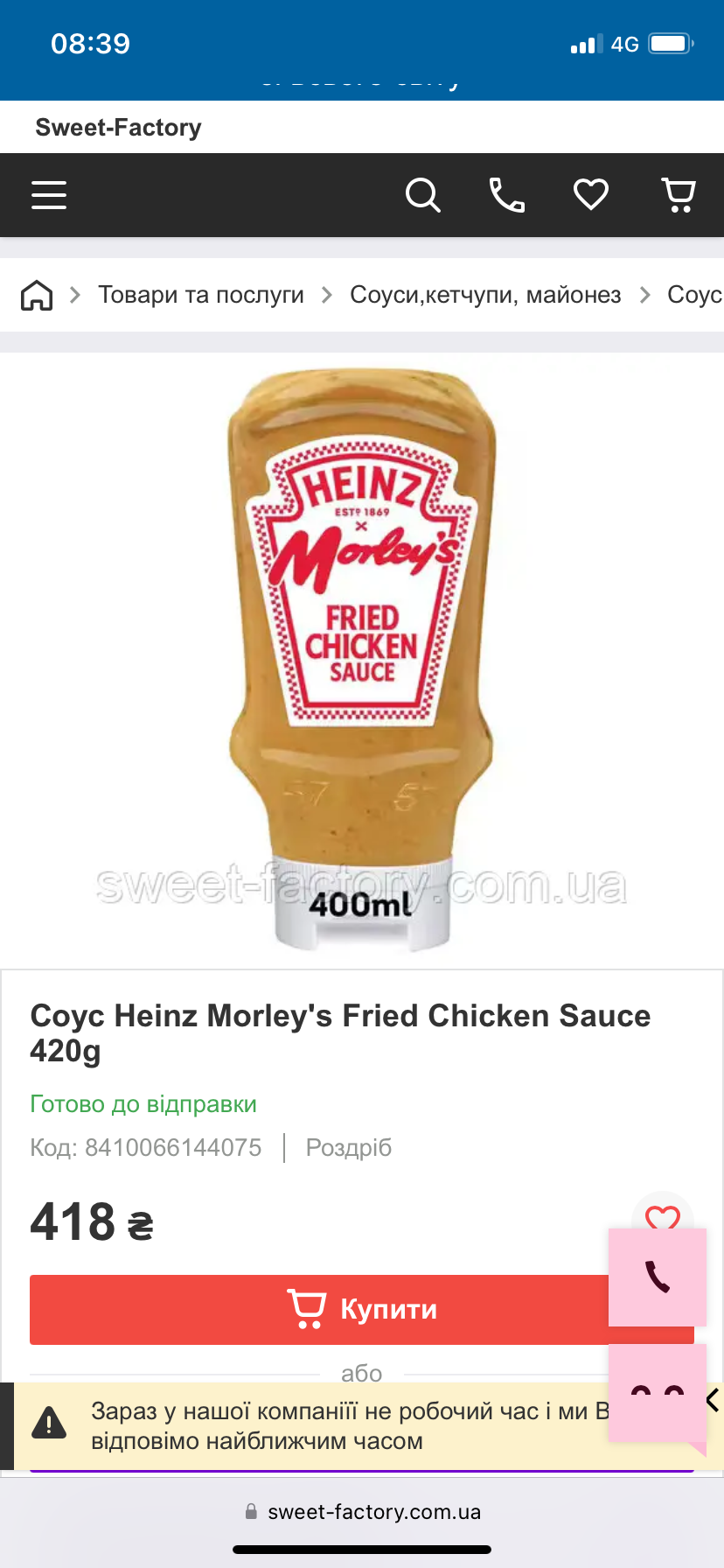Image resolution: width=724 pixels, height=1568 pixels.
Task: Open Товари та послуги breadcrumb
Action: point(201,295)
